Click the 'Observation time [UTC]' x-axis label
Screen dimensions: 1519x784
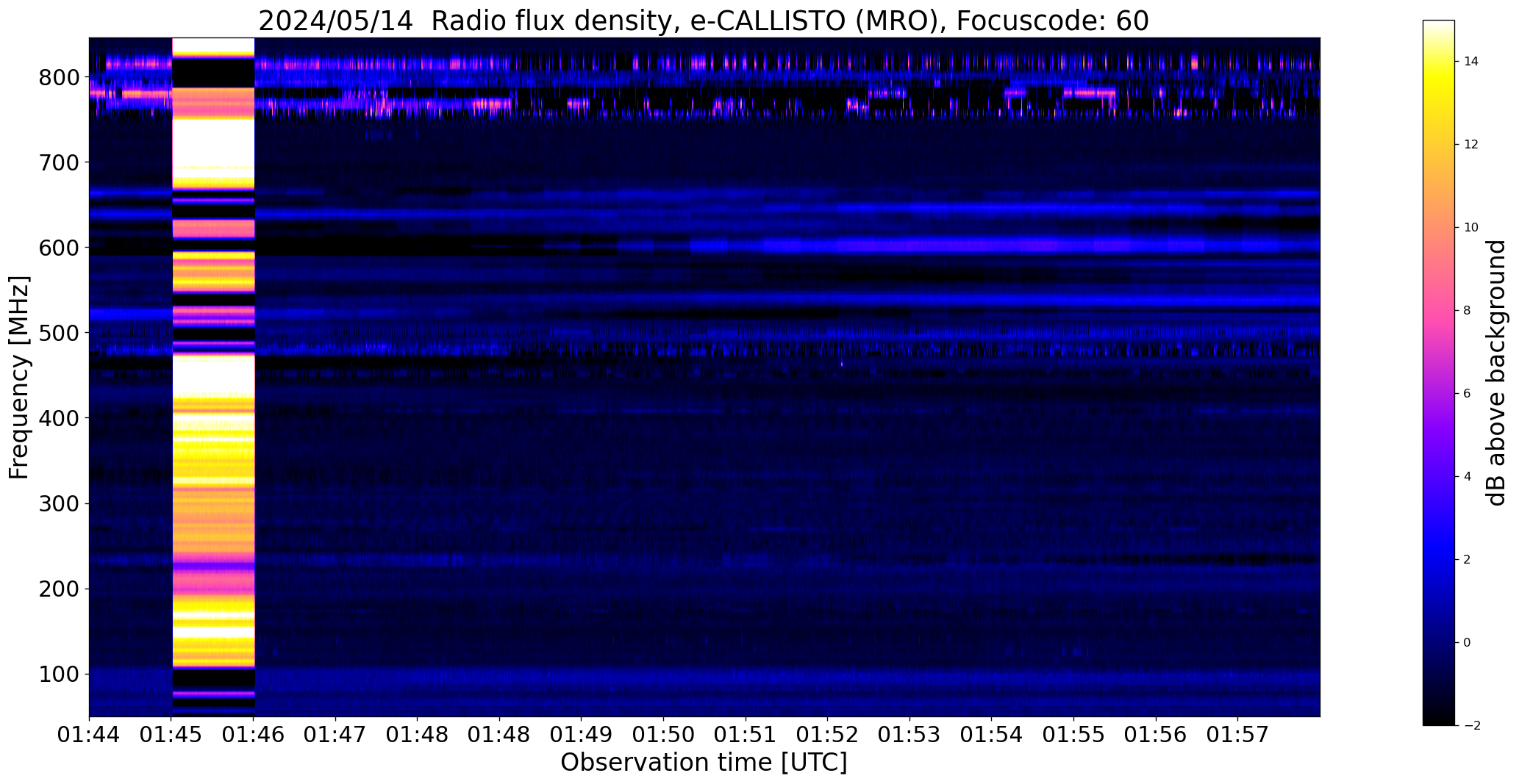[704, 763]
